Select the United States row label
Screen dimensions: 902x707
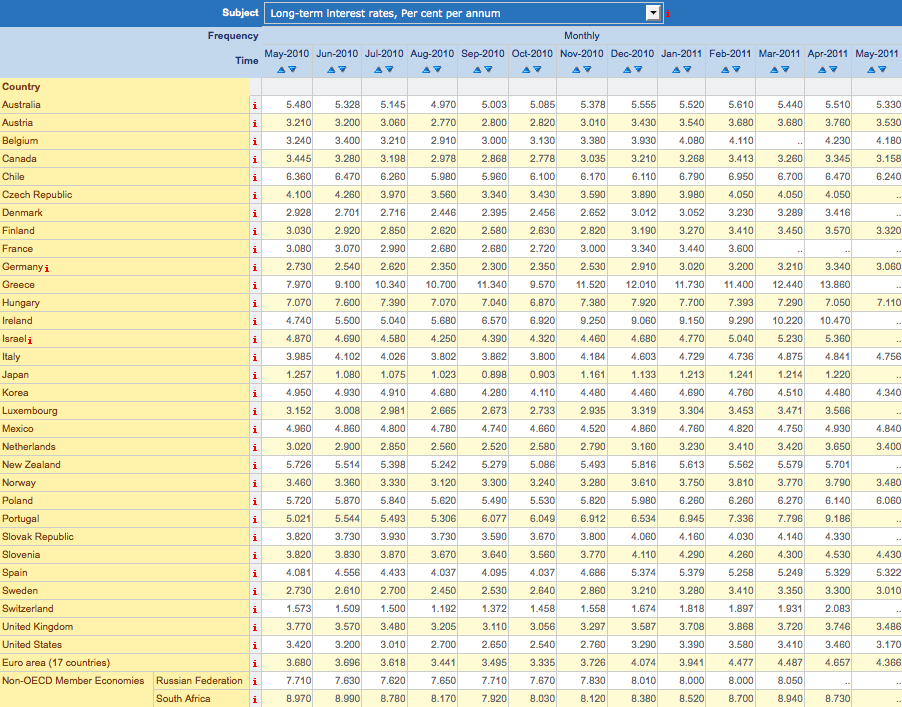click(32, 645)
